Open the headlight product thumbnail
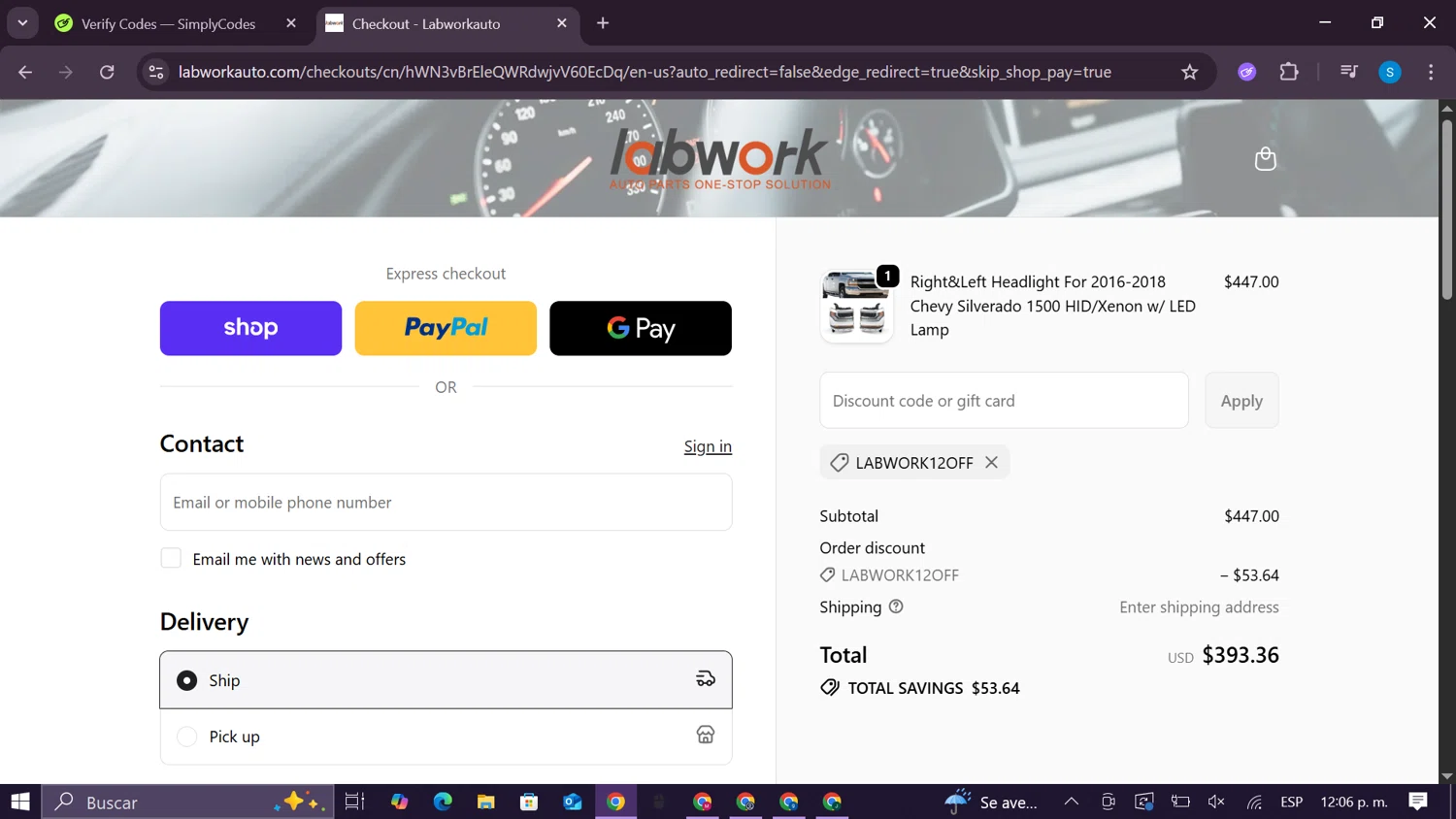 (x=856, y=307)
